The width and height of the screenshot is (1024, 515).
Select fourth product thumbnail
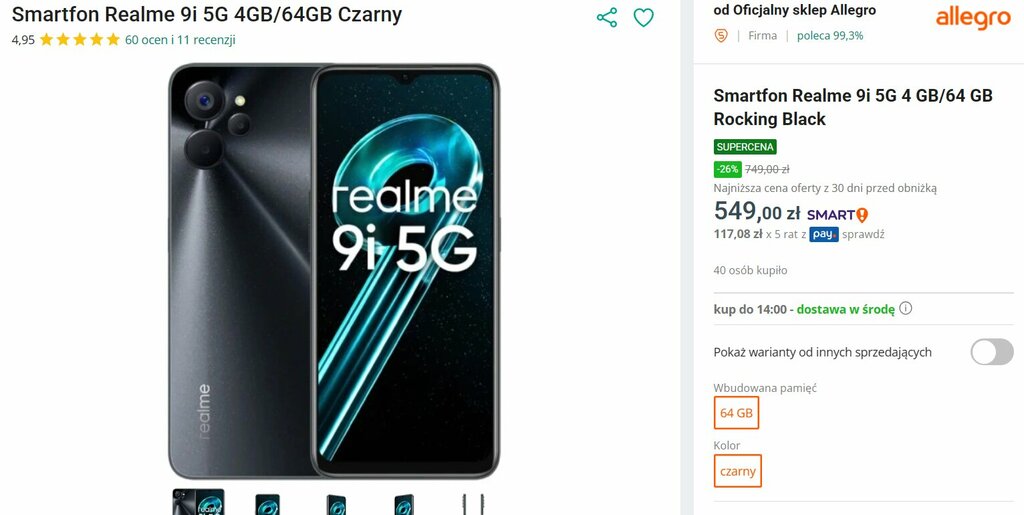point(404,503)
